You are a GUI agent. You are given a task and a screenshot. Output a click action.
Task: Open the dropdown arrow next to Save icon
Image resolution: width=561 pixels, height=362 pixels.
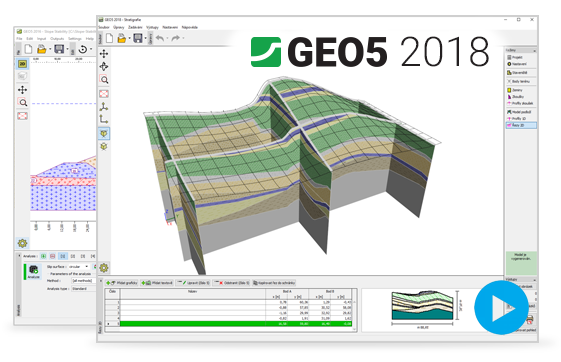[x=145, y=38]
